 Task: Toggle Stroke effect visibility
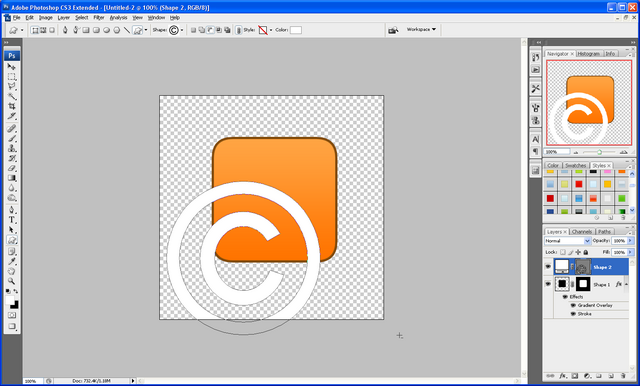(x=573, y=314)
